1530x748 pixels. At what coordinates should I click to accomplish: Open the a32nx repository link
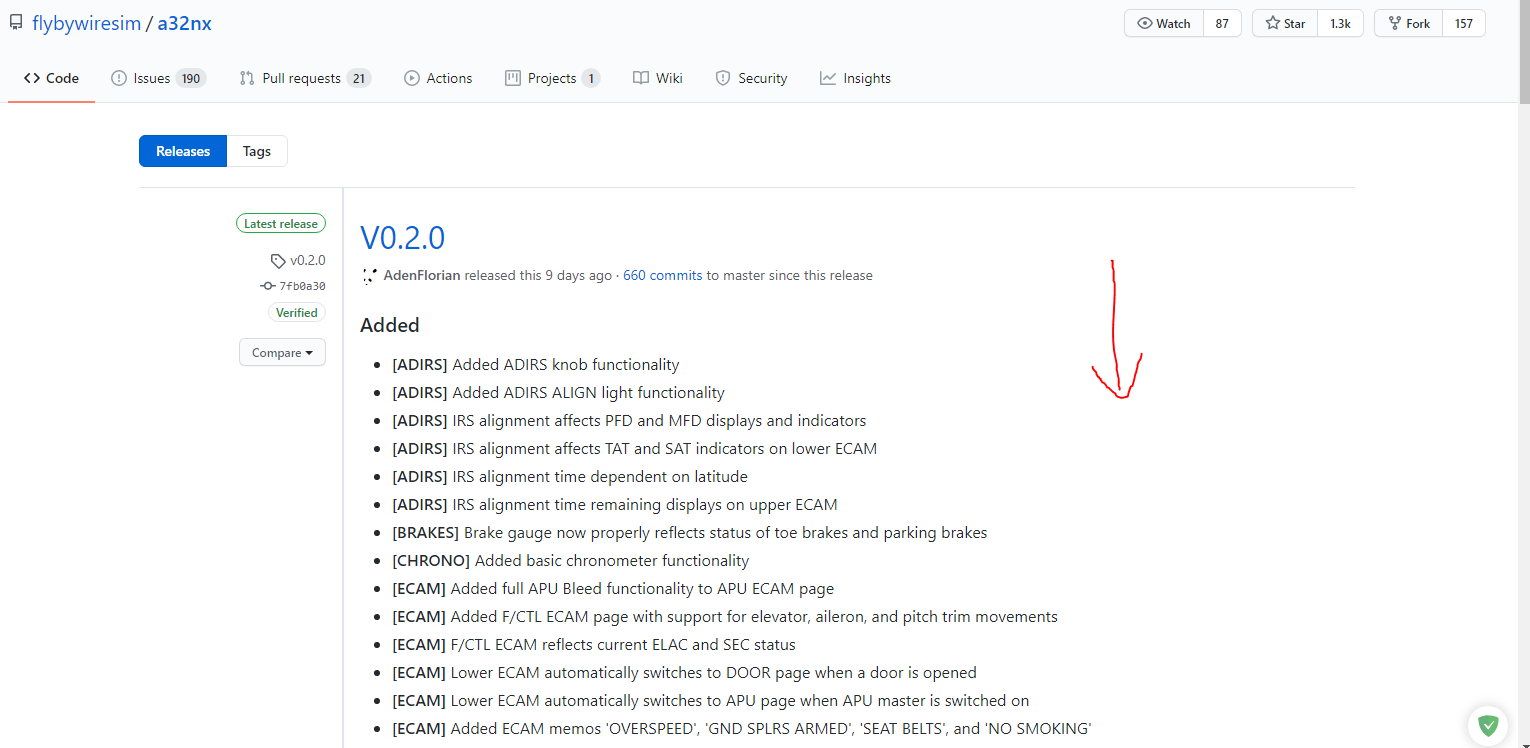(x=184, y=23)
